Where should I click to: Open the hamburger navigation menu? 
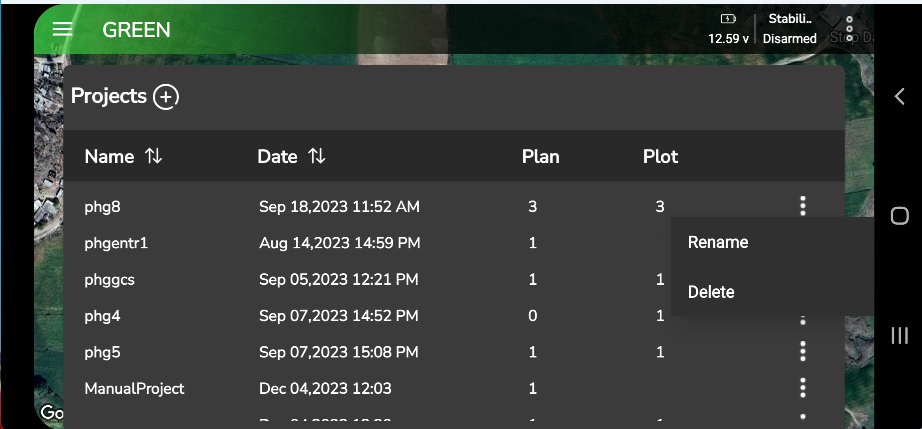pyautogui.click(x=62, y=29)
